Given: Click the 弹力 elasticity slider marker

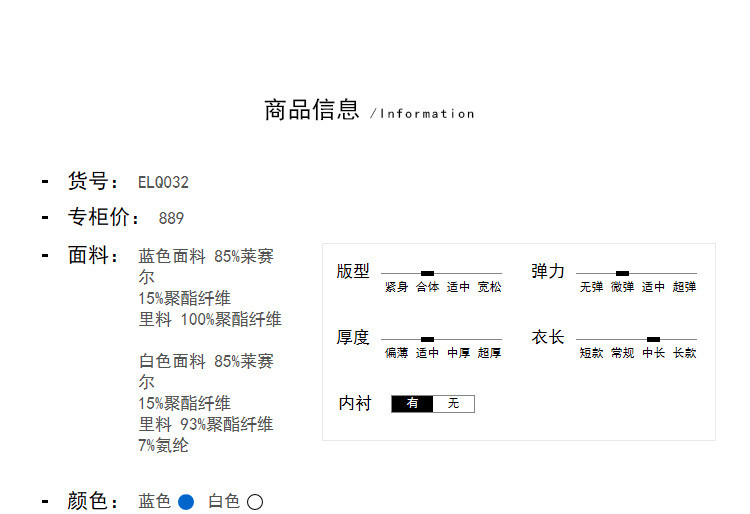Looking at the screenshot, I should click(x=622, y=273).
